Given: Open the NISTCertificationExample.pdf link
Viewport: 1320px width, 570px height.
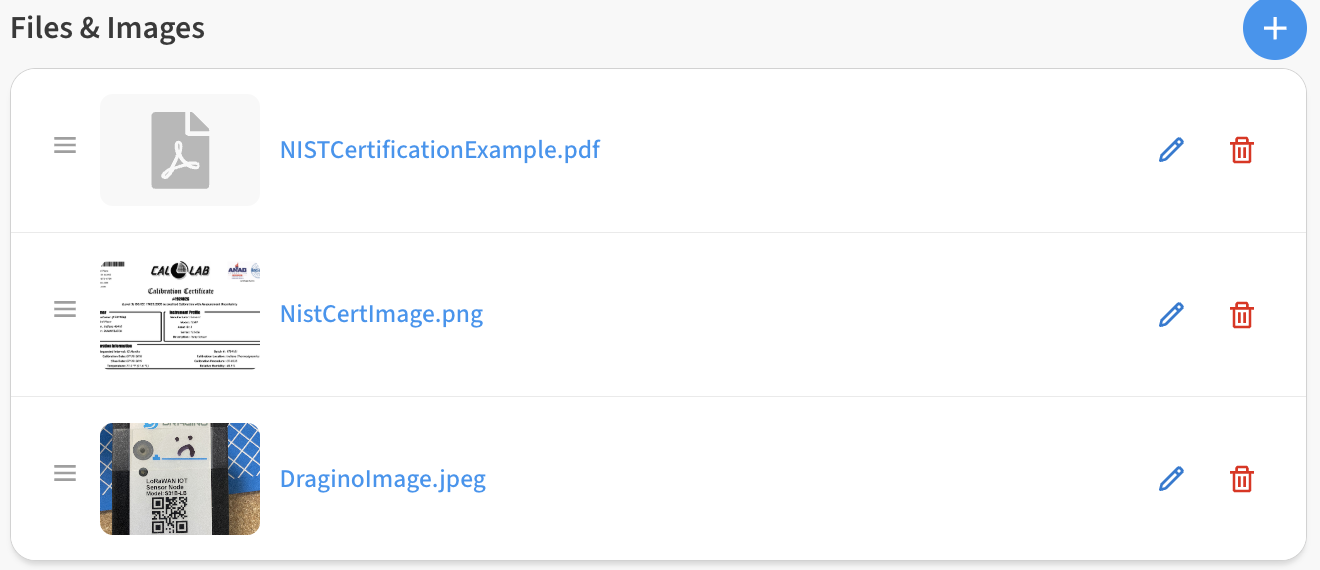Looking at the screenshot, I should click(x=440, y=150).
